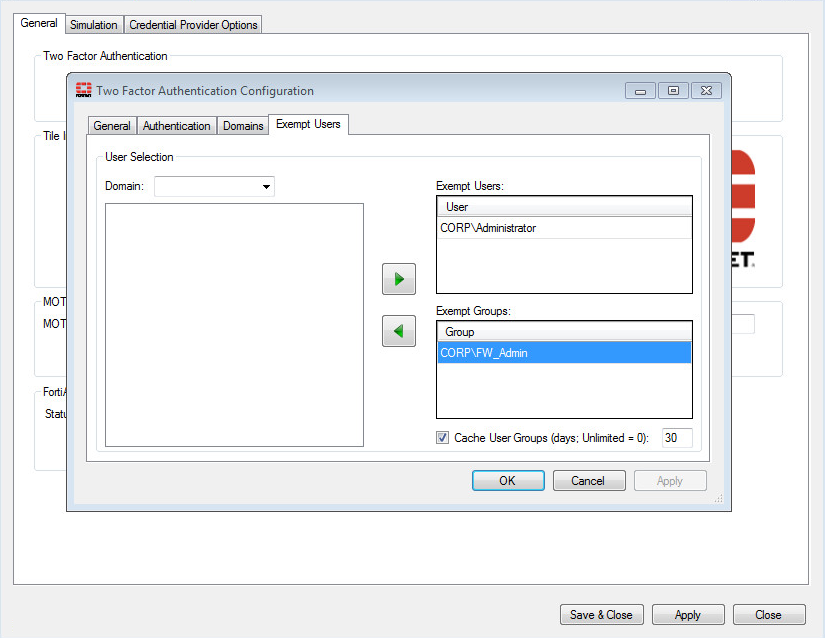Edit the cache days value field
825x638 pixels.
676,437
